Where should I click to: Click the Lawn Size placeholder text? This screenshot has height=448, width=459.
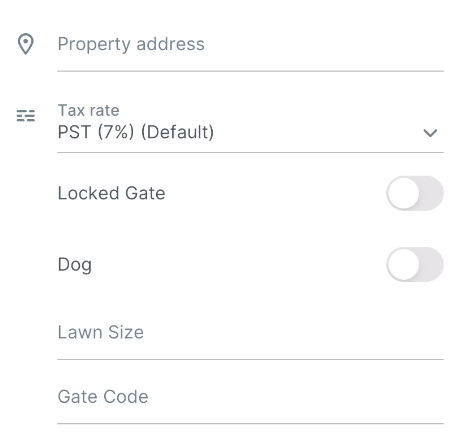[x=101, y=332]
